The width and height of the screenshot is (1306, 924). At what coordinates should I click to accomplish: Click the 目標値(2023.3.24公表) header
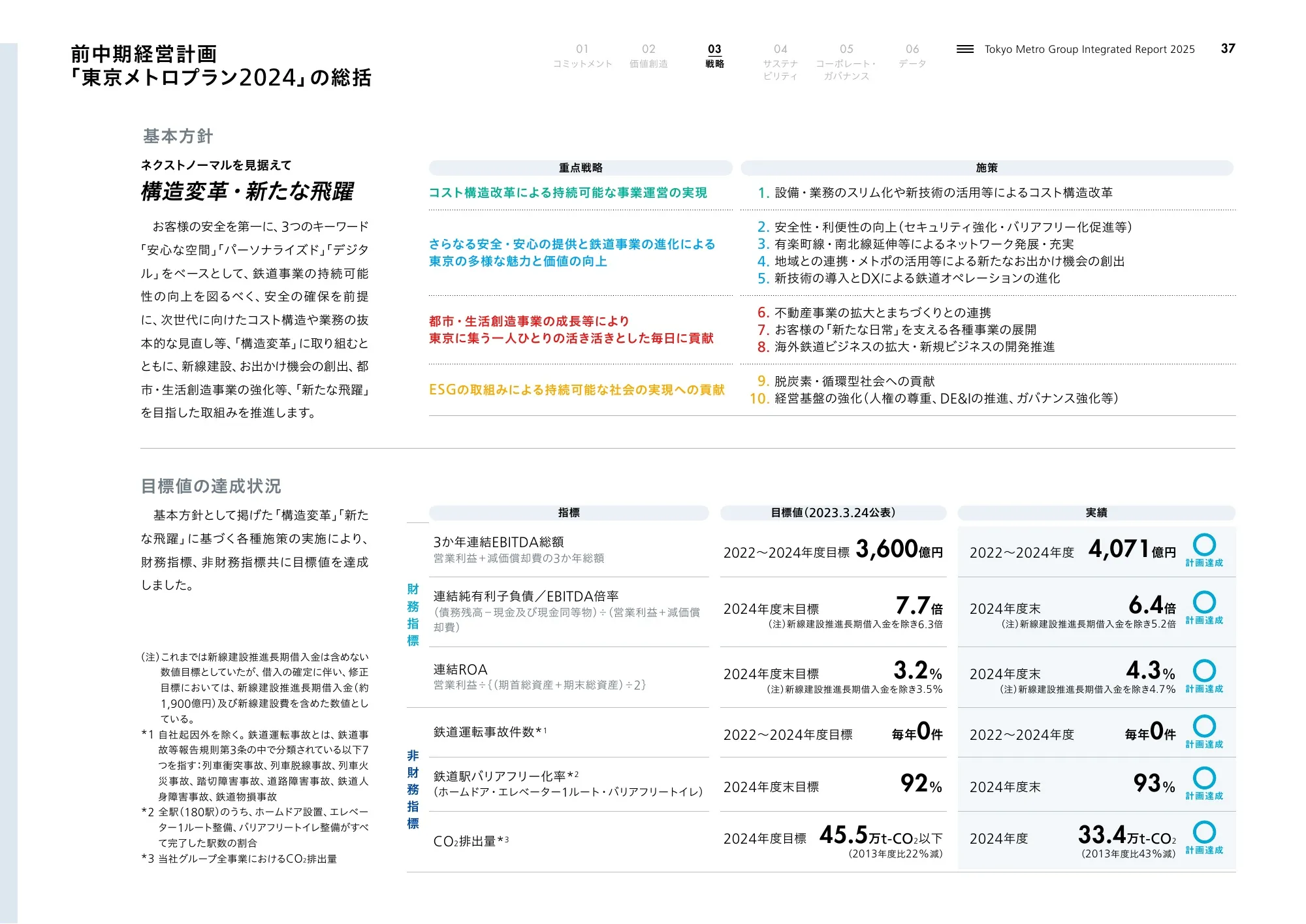click(x=833, y=513)
